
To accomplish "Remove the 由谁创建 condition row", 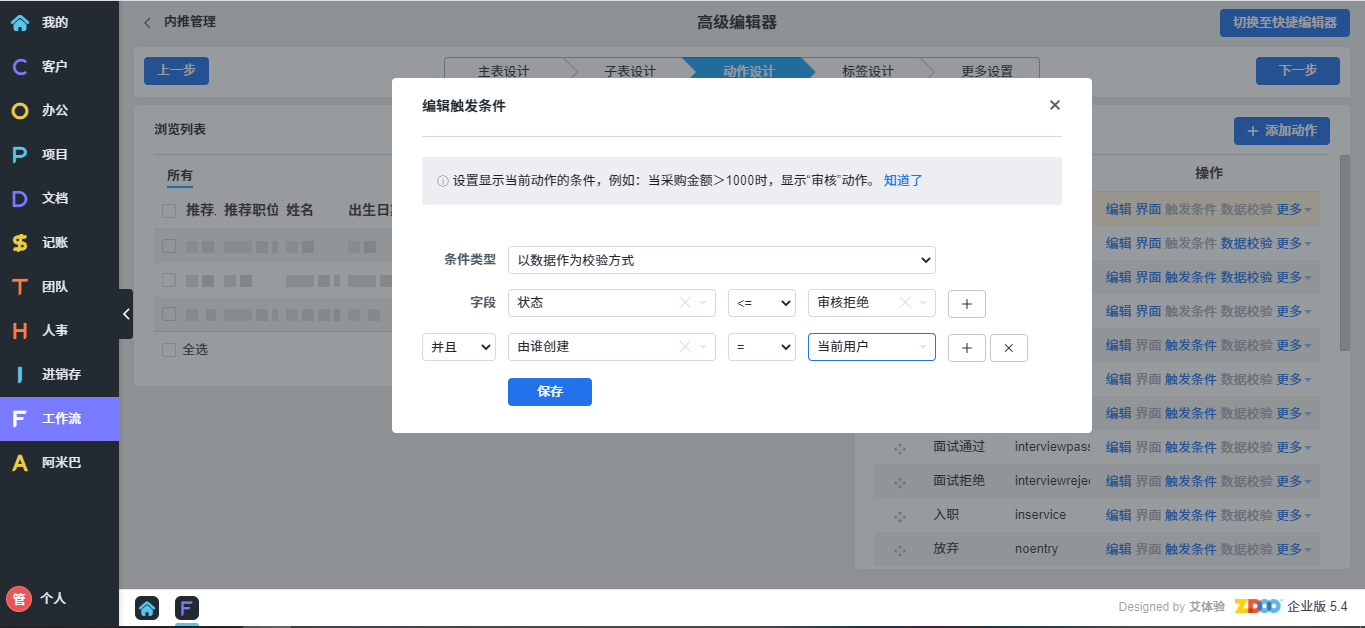I will pos(1008,348).
